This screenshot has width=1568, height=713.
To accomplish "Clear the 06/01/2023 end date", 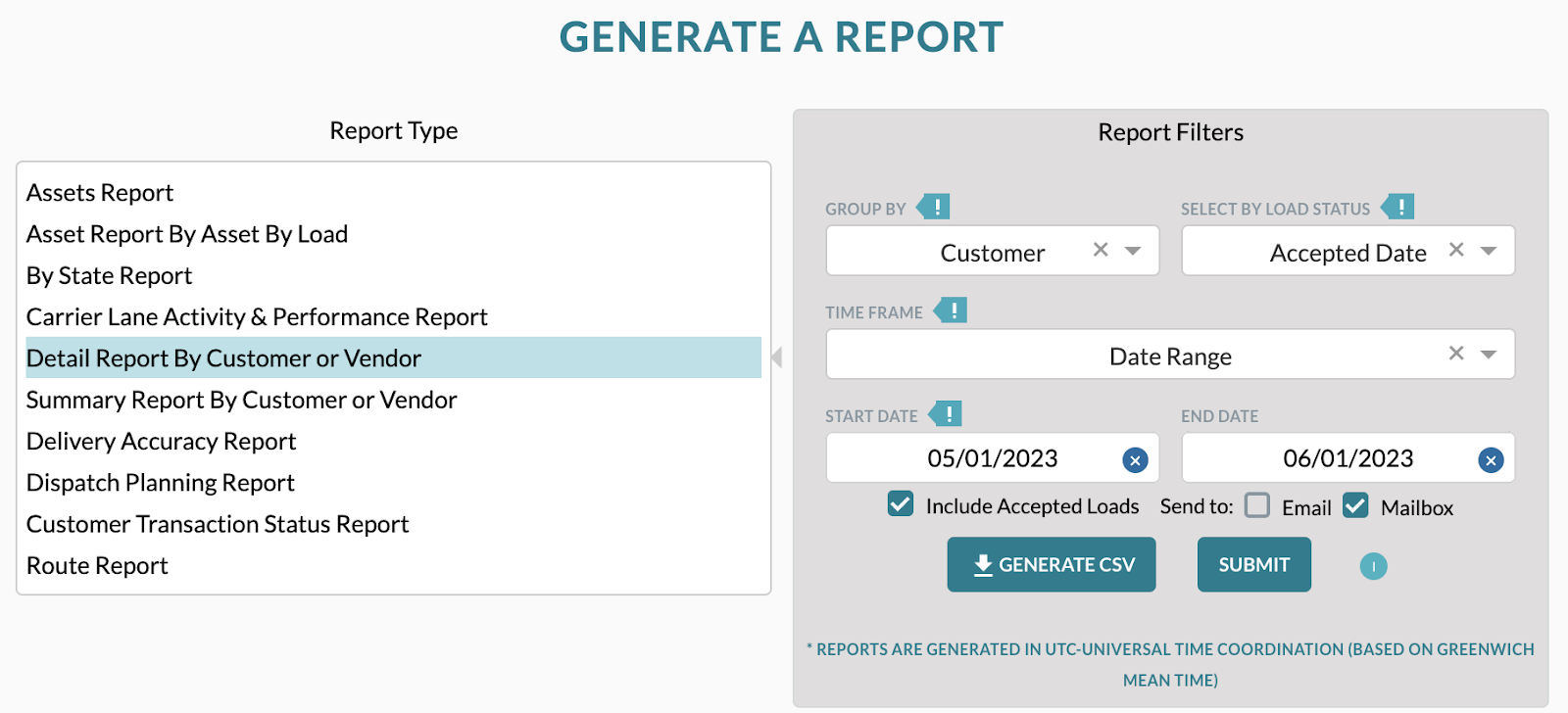I will [x=1491, y=459].
